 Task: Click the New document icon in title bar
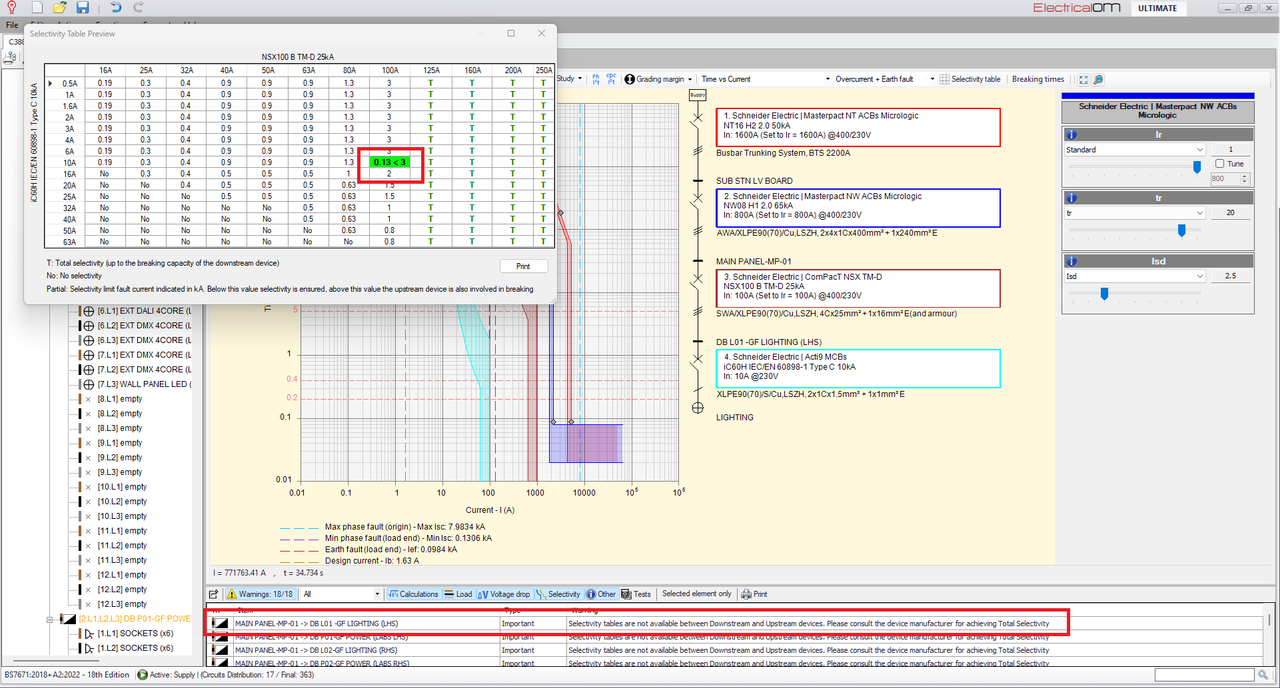[37, 8]
